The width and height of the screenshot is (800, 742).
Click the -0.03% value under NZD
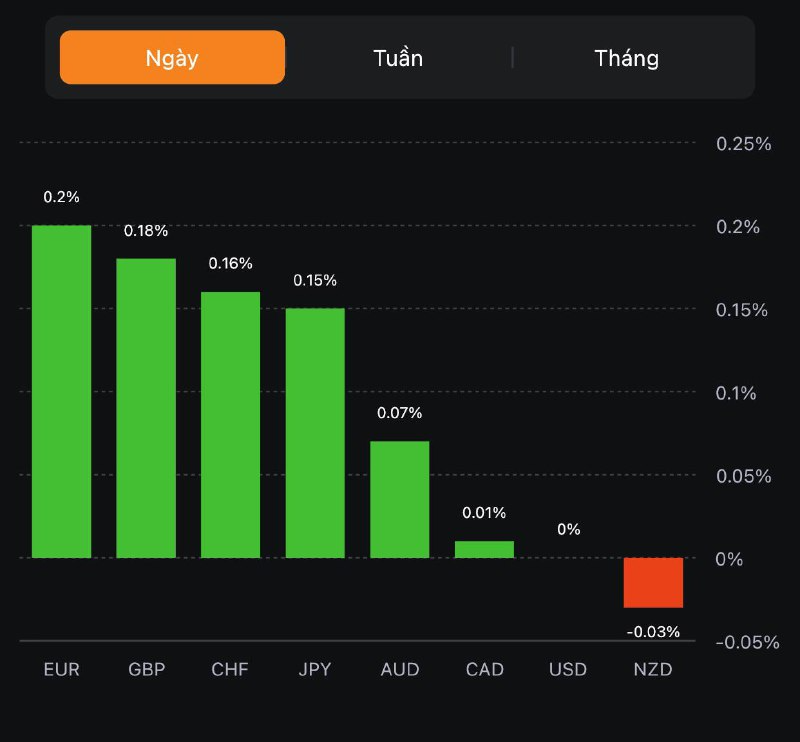coord(653,632)
